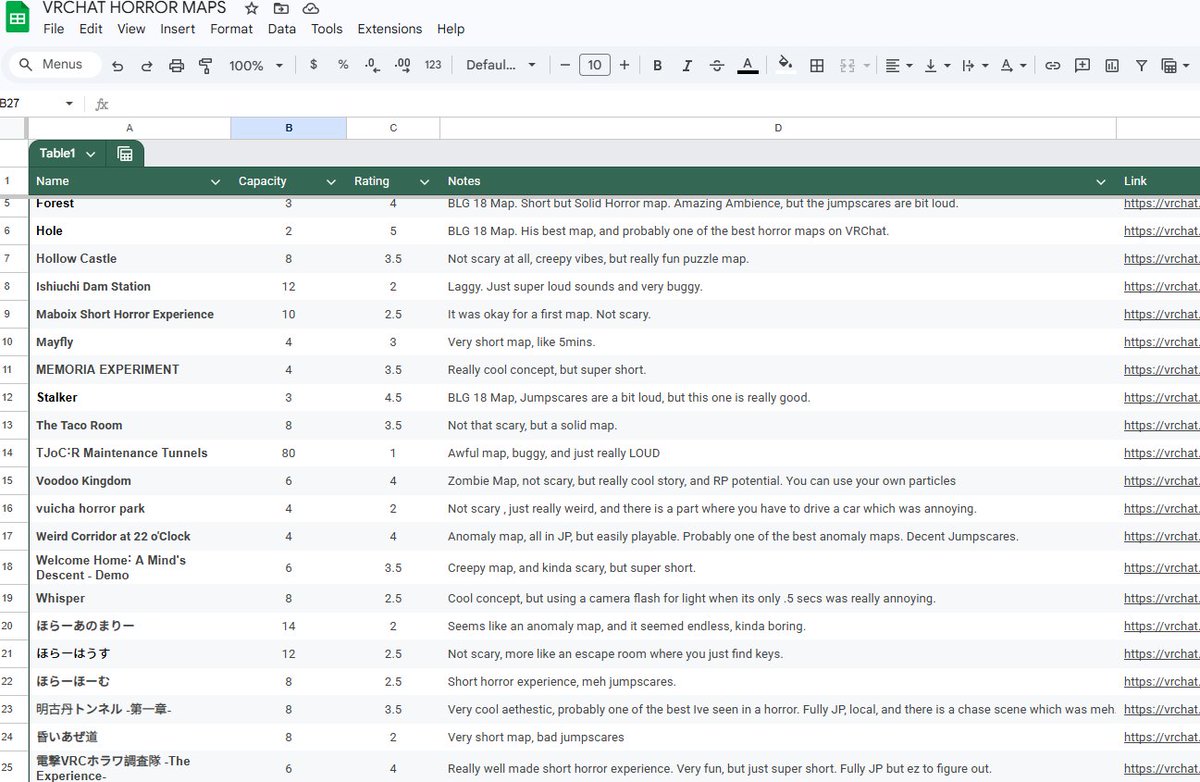Open the Tools menu

[x=327, y=29]
